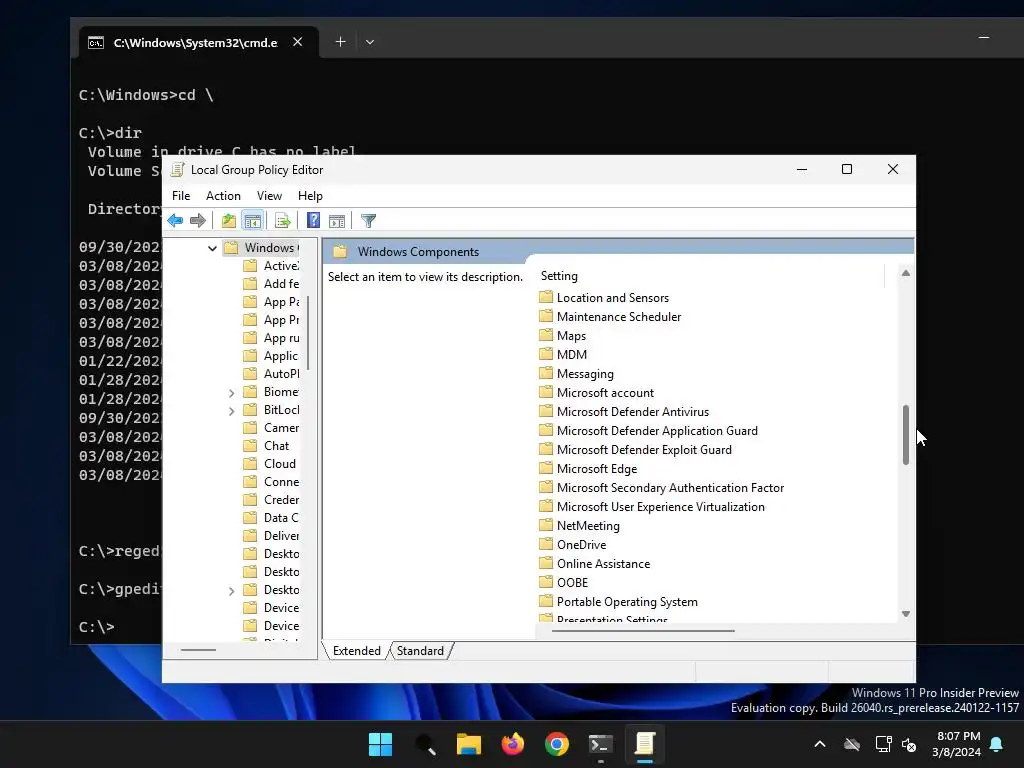Click settings list vertical scrollbar thumb
Screen dimensions: 1024x768
click(x=906, y=435)
